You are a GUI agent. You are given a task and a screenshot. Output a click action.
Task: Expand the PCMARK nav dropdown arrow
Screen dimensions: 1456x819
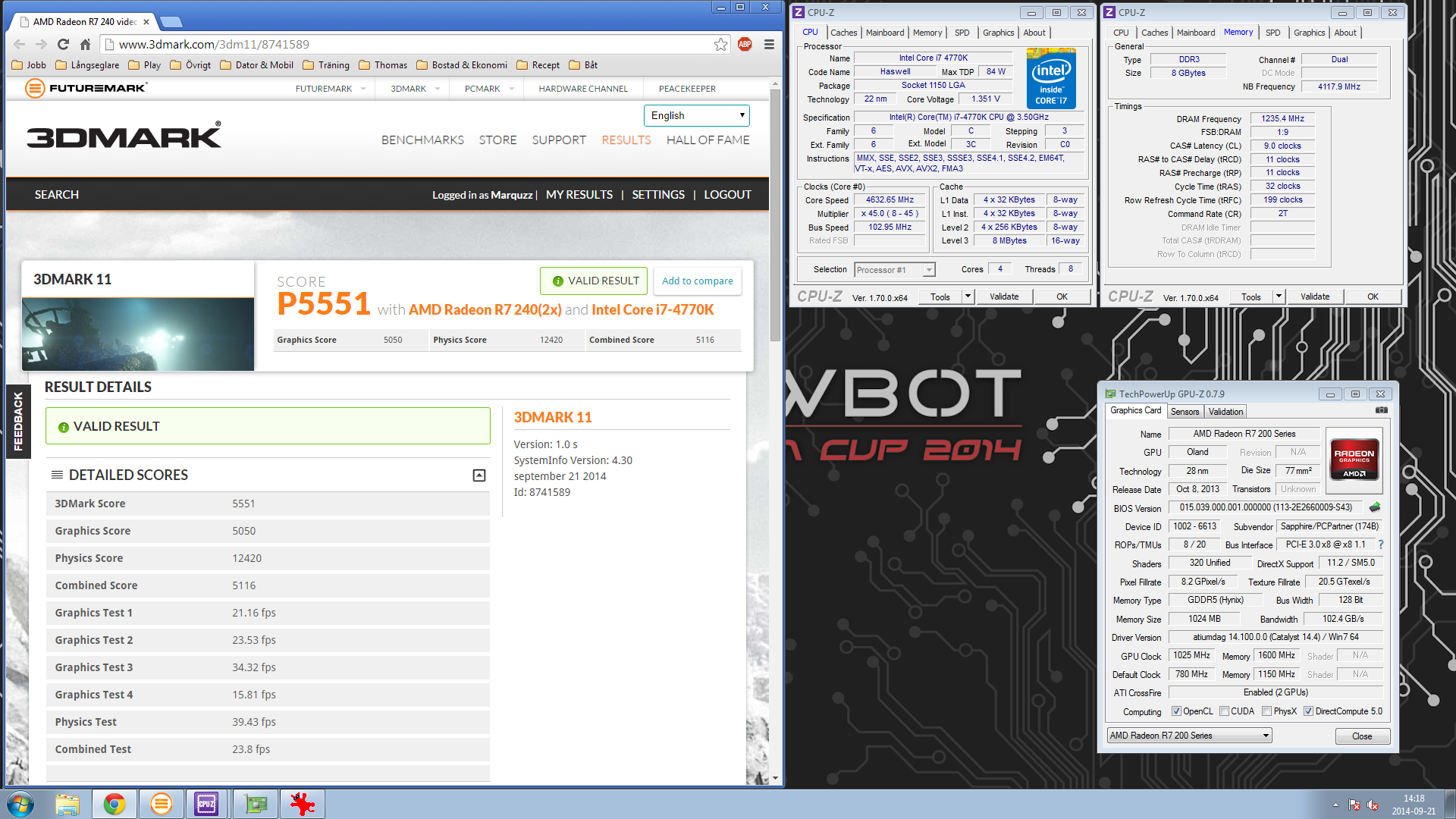click(x=512, y=89)
